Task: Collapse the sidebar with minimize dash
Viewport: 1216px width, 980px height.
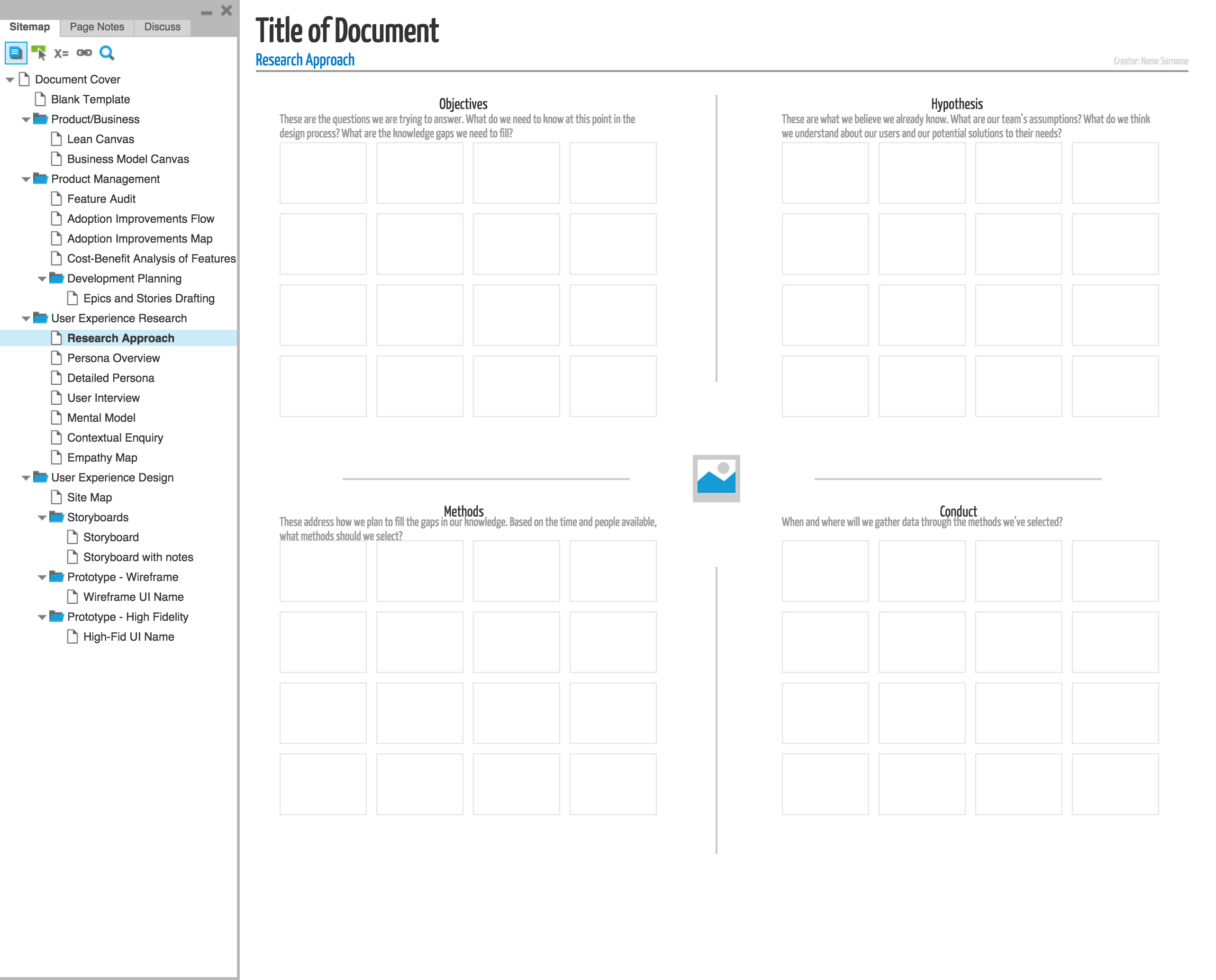Action: [207, 12]
